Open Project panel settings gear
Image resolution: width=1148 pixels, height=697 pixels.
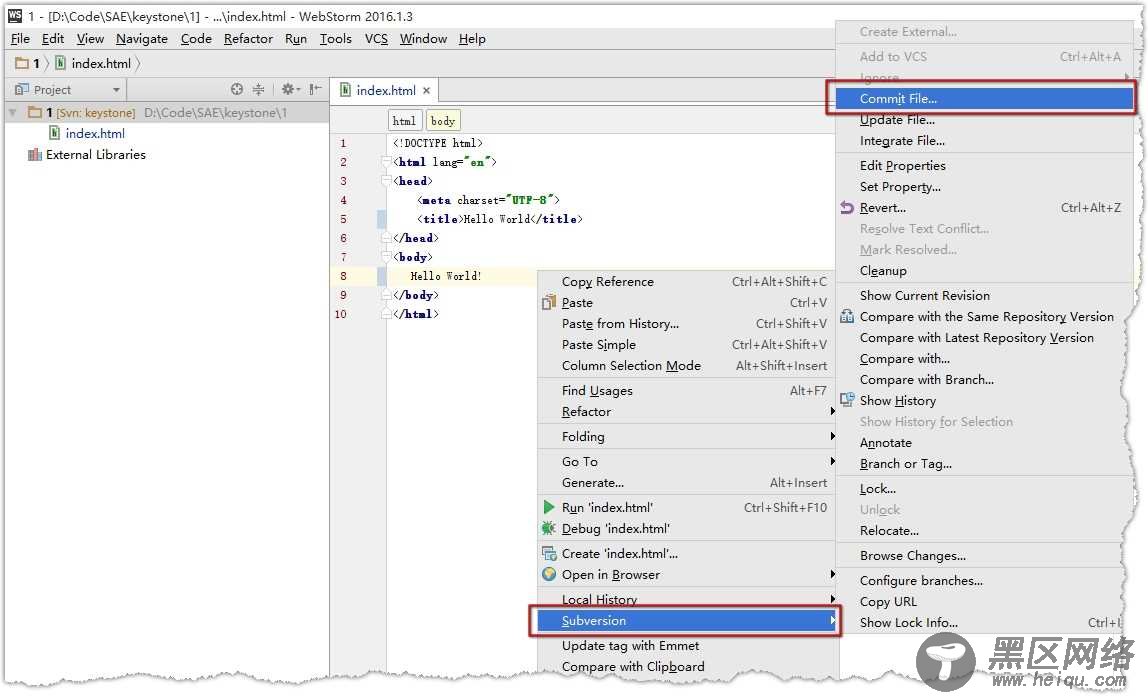pos(291,89)
